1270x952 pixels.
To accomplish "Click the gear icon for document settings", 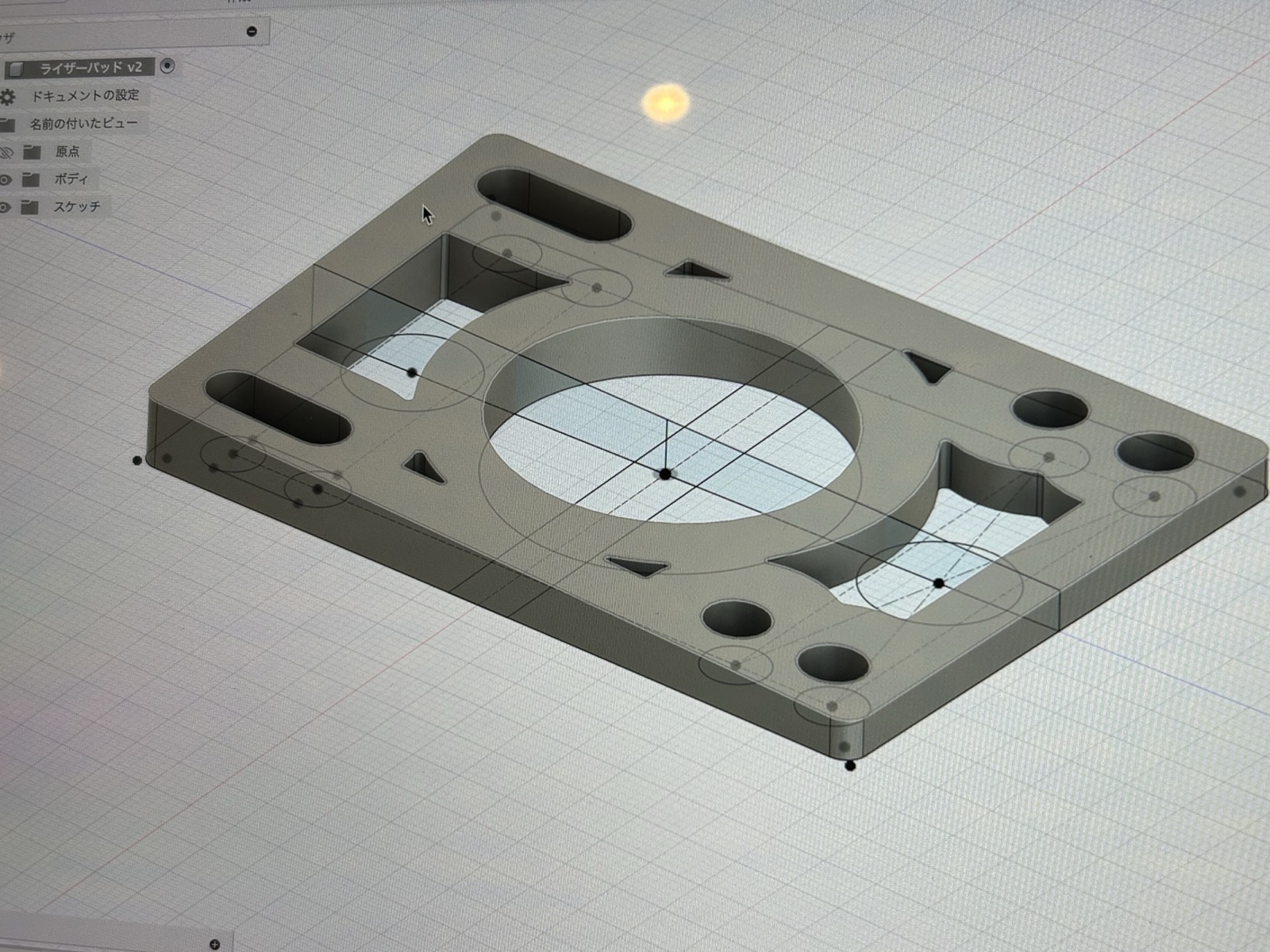I will (7, 98).
